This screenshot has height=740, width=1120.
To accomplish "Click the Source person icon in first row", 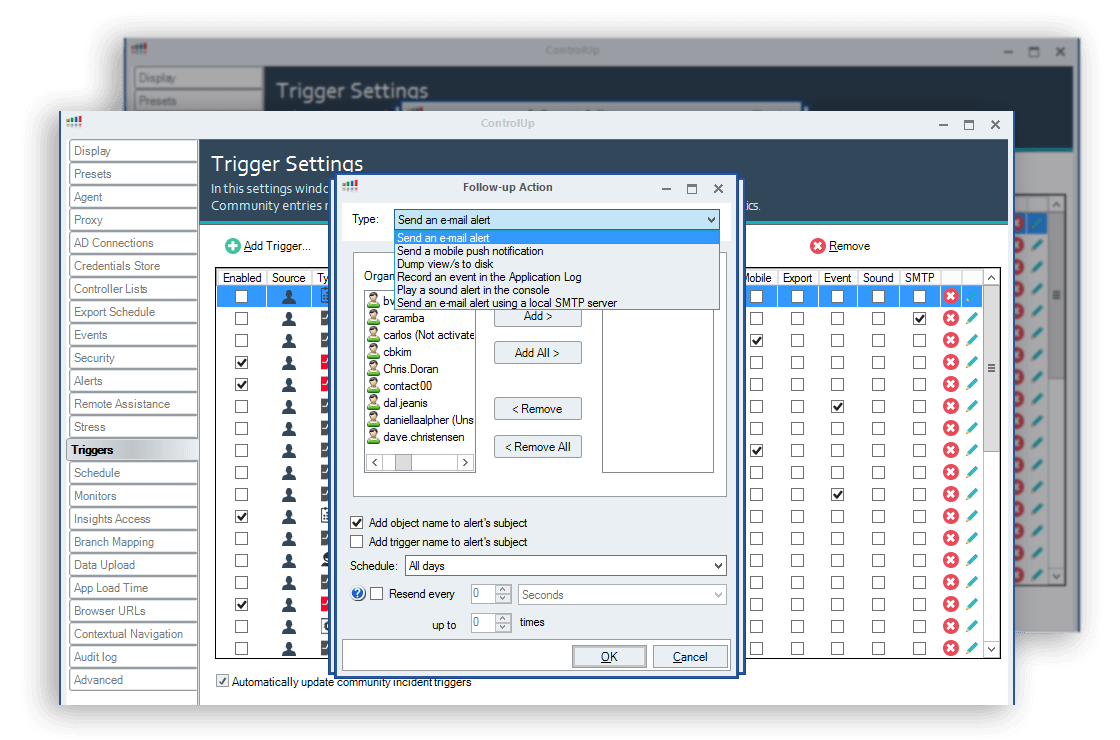I will point(289,296).
